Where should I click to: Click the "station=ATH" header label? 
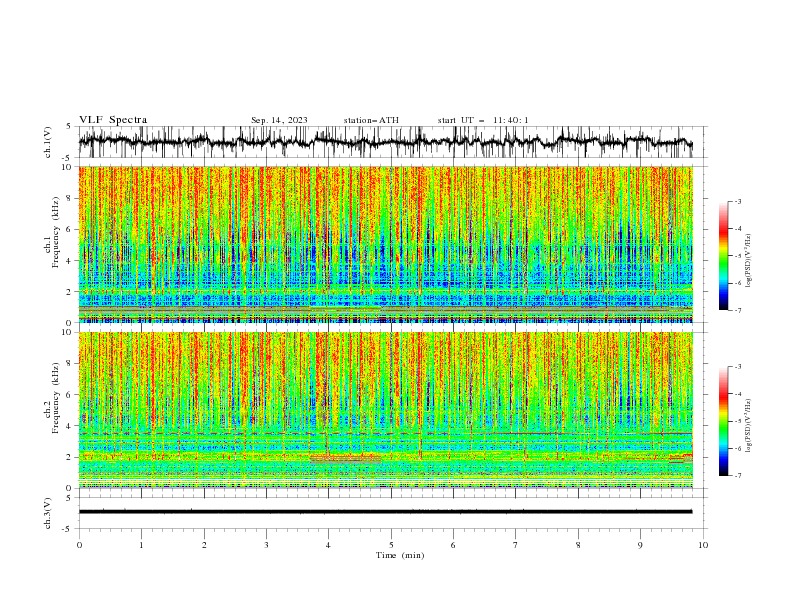[371, 120]
